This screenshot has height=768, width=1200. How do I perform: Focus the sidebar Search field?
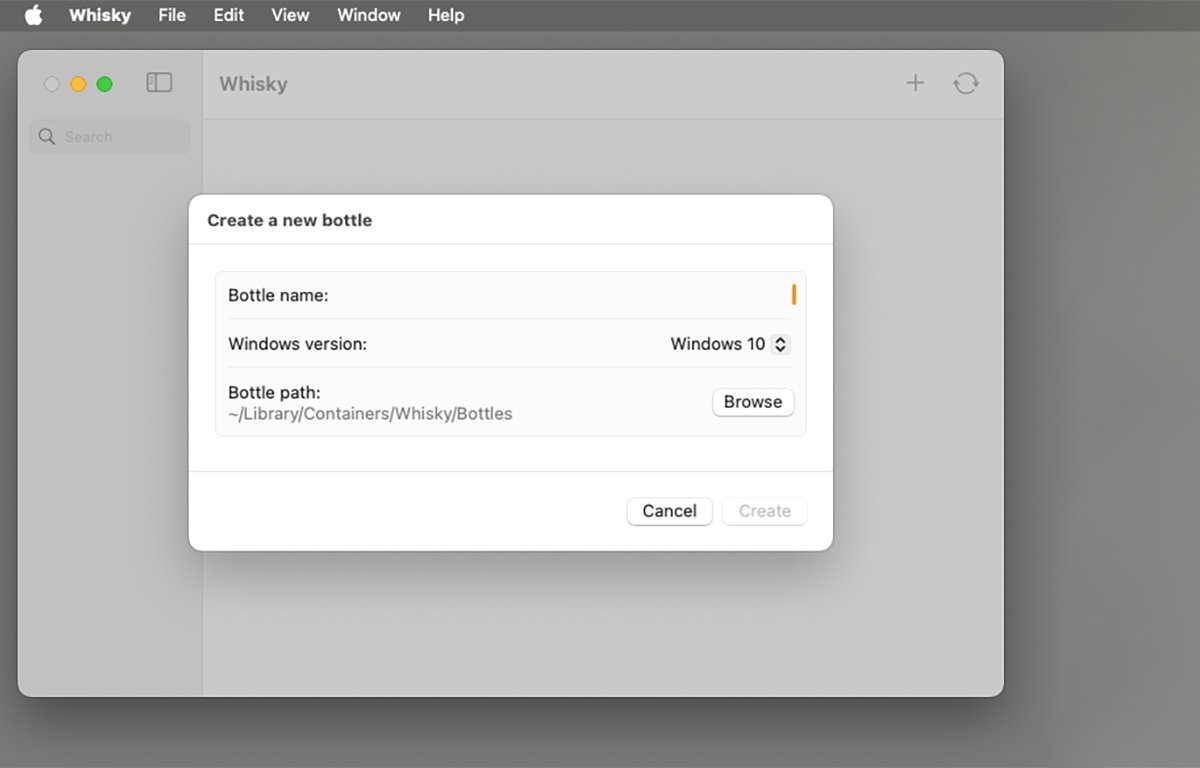coord(110,137)
